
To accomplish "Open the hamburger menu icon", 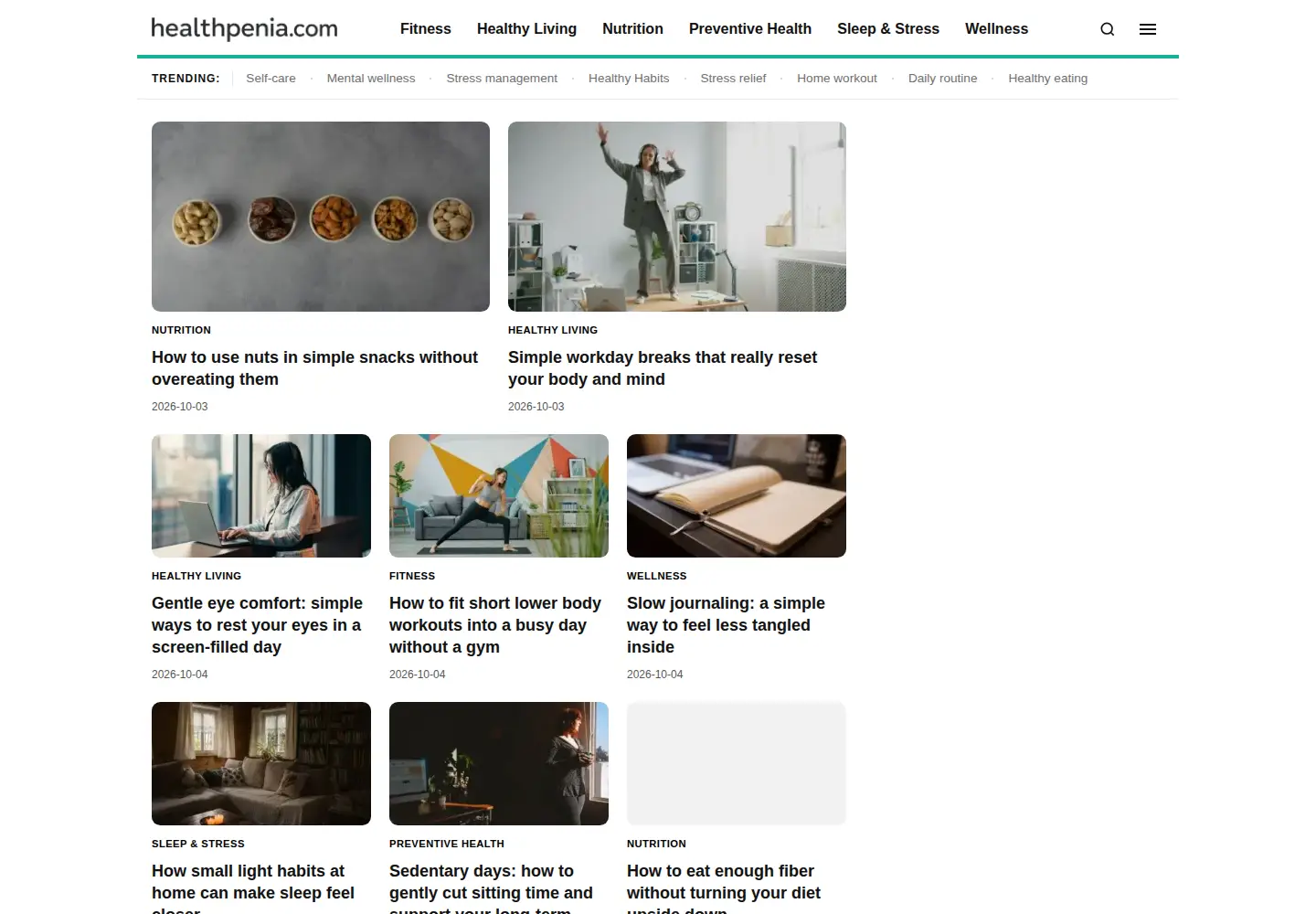I will click(x=1148, y=29).
